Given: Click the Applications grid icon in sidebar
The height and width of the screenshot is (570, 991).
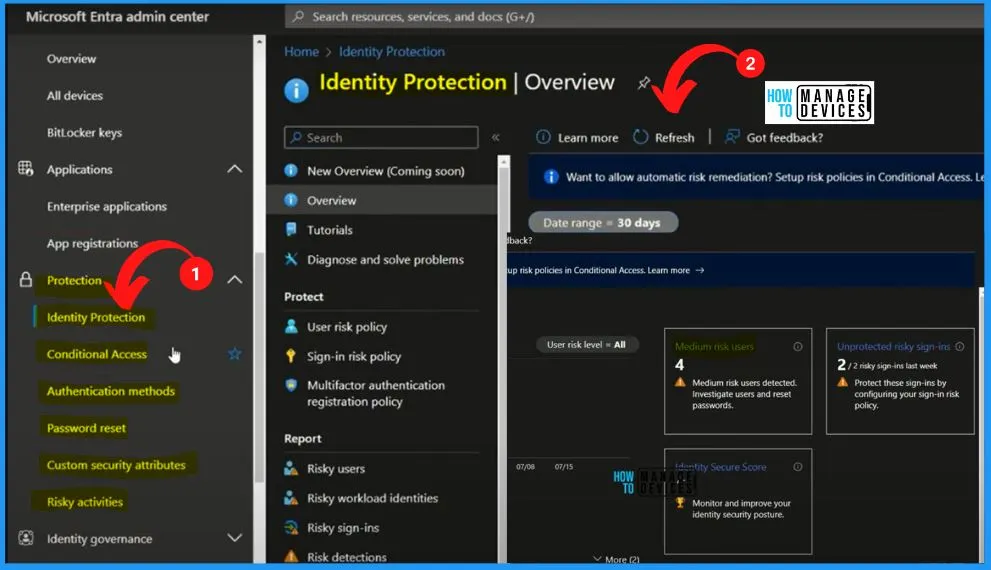Looking at the screenshot, I should [25, 169].
